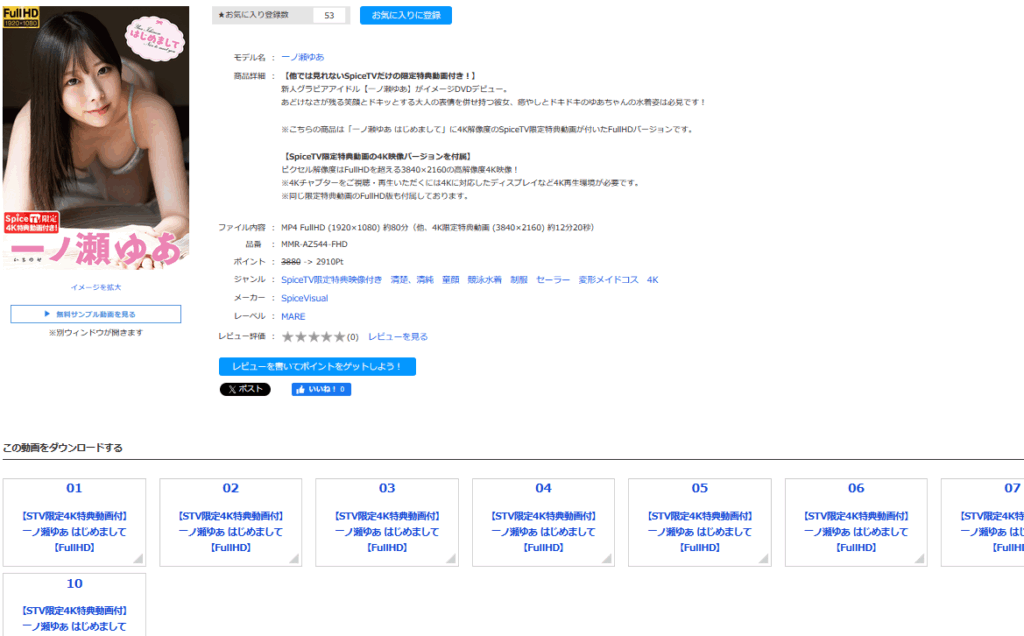The image size is (1024, 636).
Task: Open the MARE label link
Action: (293, 317)
